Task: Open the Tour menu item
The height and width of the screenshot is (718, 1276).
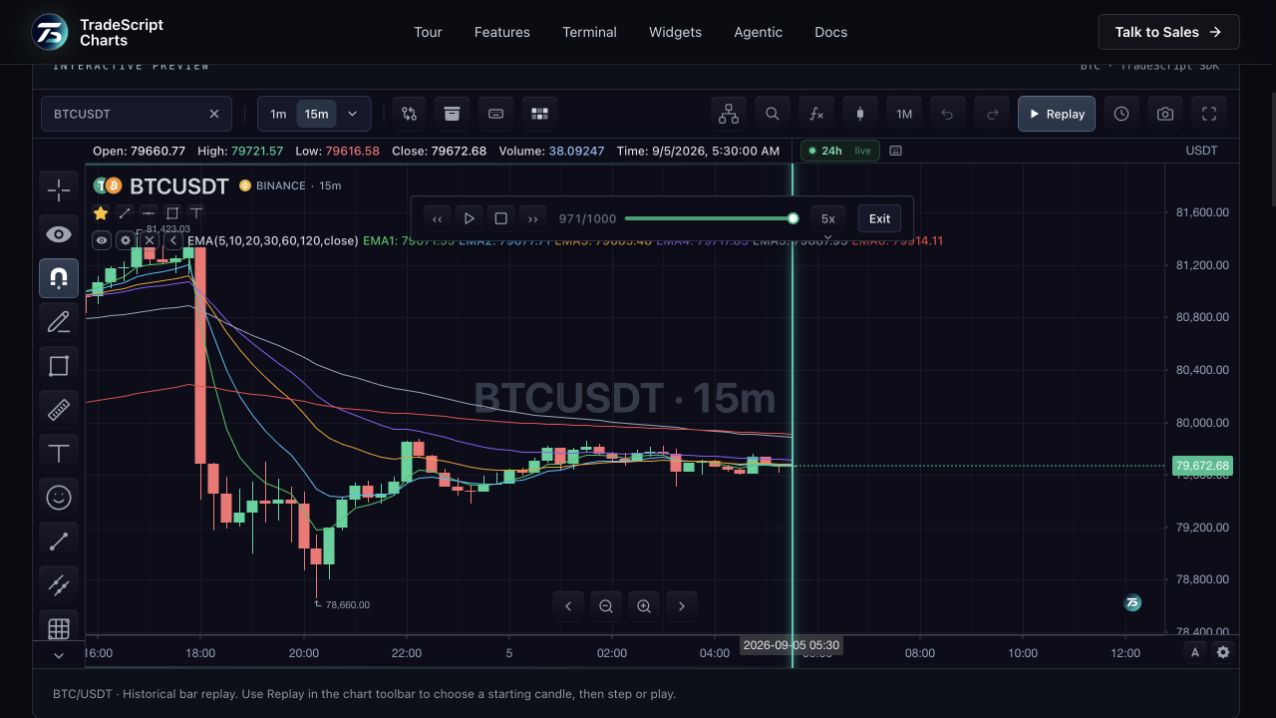Action: [428, 32]
